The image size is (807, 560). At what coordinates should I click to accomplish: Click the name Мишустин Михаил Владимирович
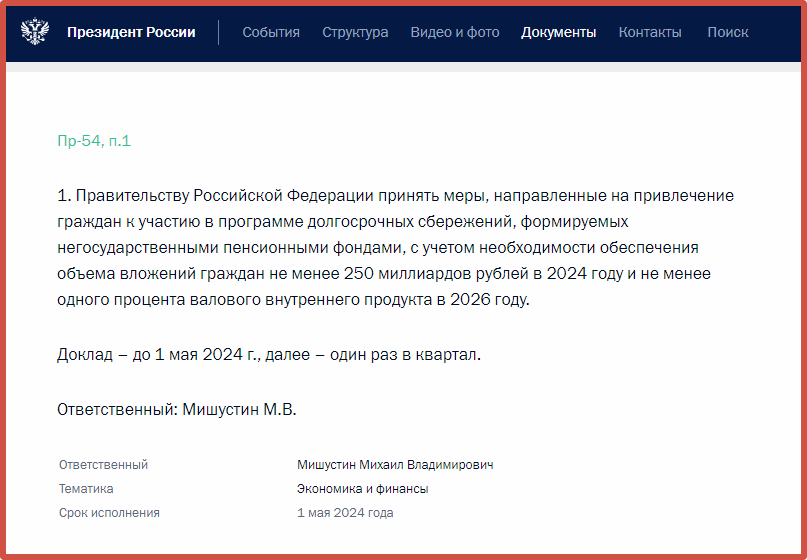(x=395, y=465)
